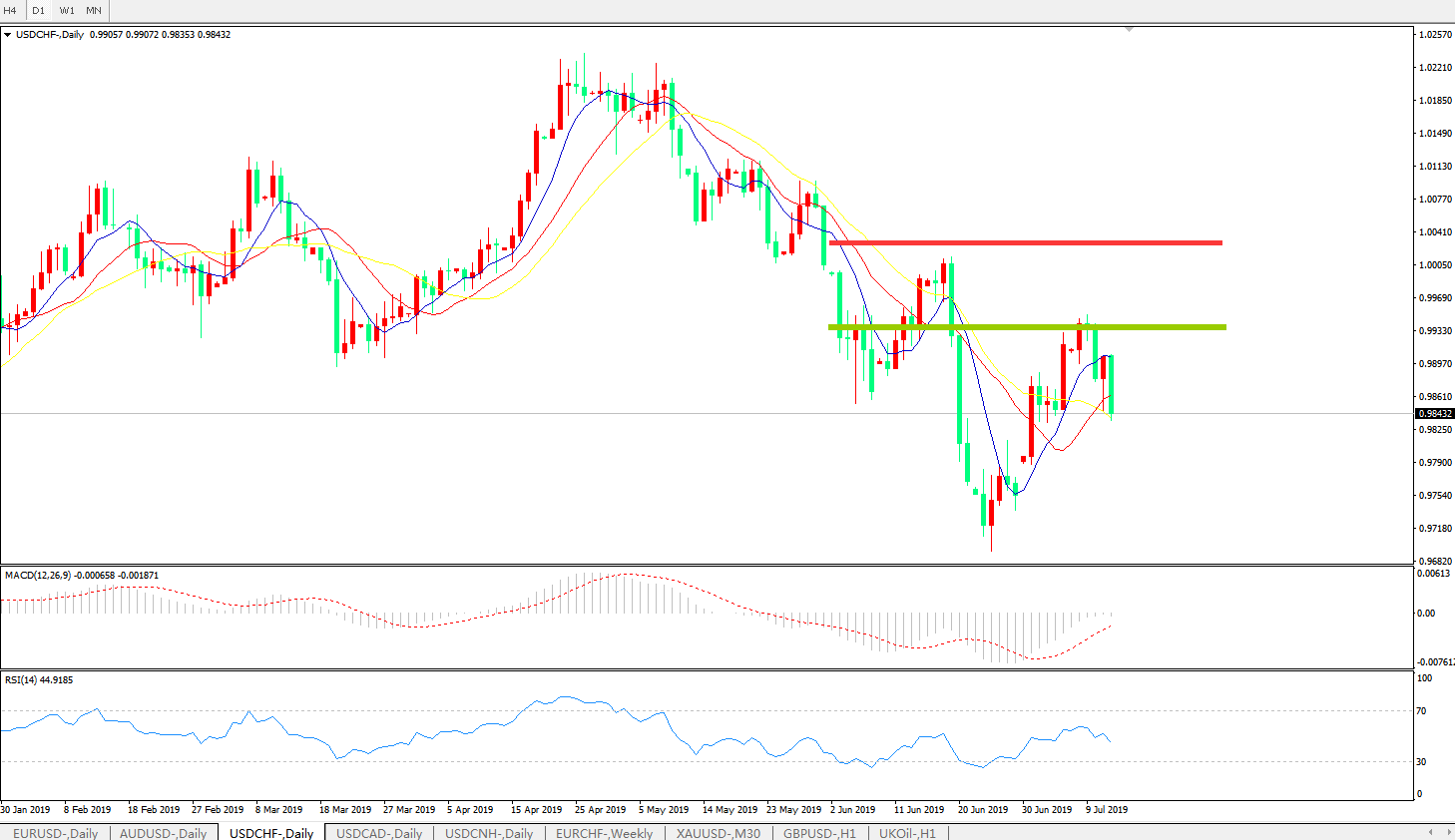Select the UKOil-,H1 chart tab
Screen dimensions: 1455x840
tap(907, 833)
